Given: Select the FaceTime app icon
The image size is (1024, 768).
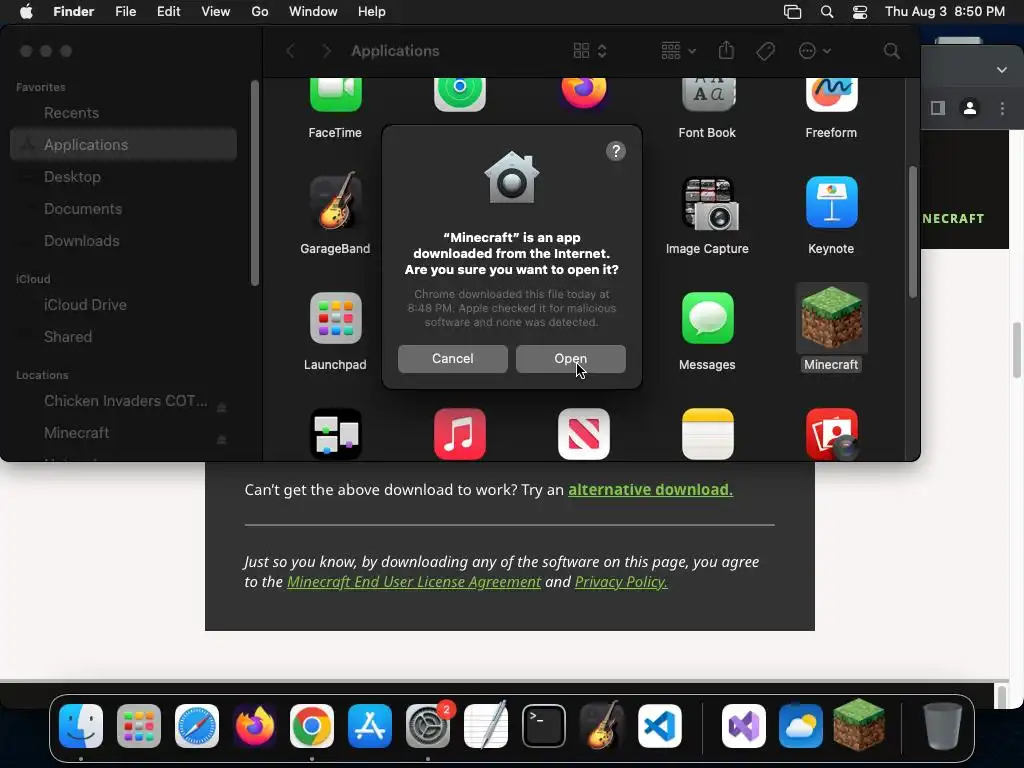Looking at the screenshot, I should [335, 95].
